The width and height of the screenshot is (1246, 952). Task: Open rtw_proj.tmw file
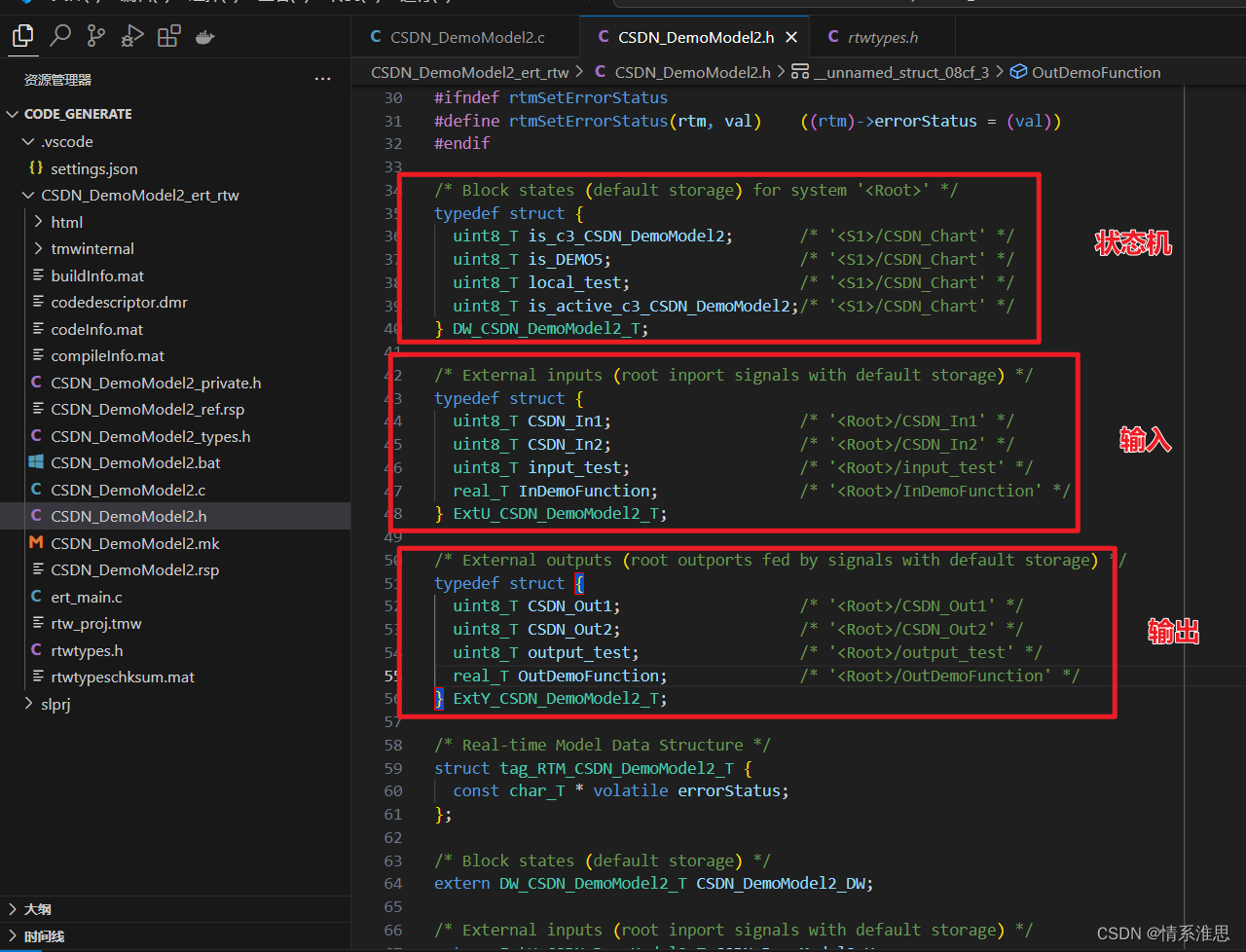point(175,623)
